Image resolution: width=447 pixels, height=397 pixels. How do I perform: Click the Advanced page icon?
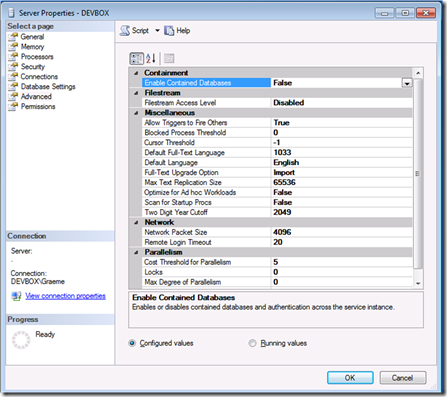click(13, 97)
